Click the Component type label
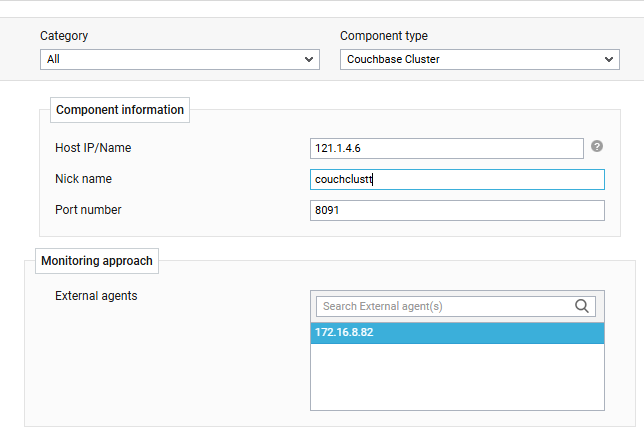Image resolution: width=644 pixels, height=438 pixels. (x=384, y=36)
